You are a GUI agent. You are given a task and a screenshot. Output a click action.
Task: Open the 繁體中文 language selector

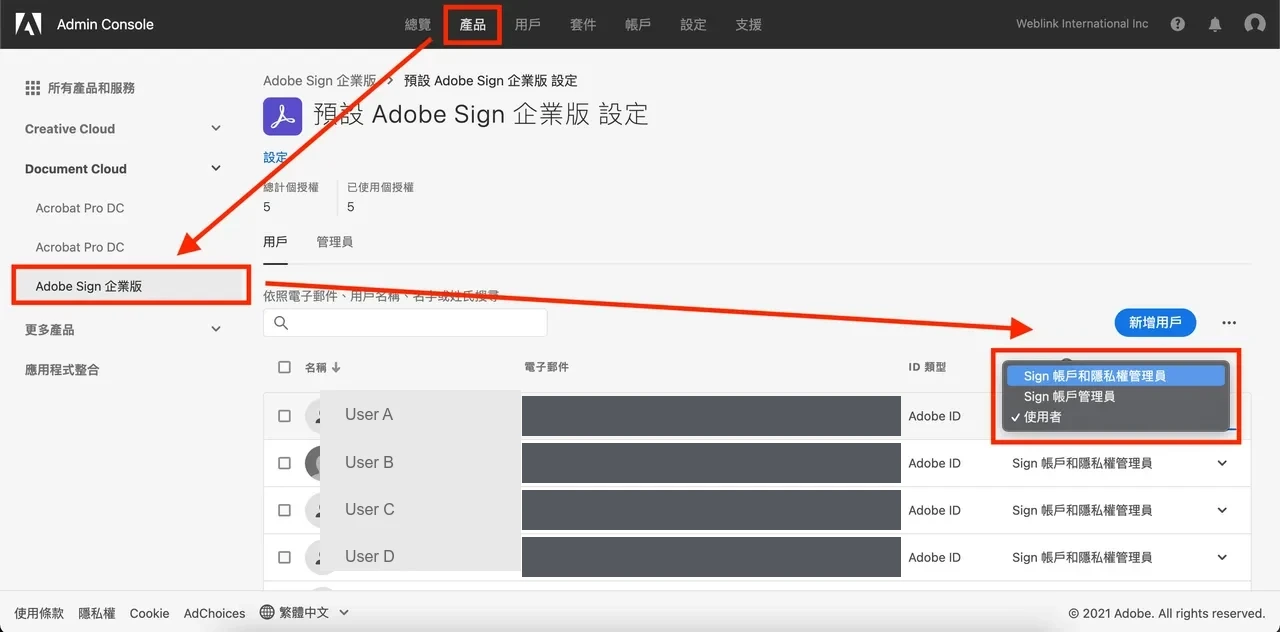[304, 612]
